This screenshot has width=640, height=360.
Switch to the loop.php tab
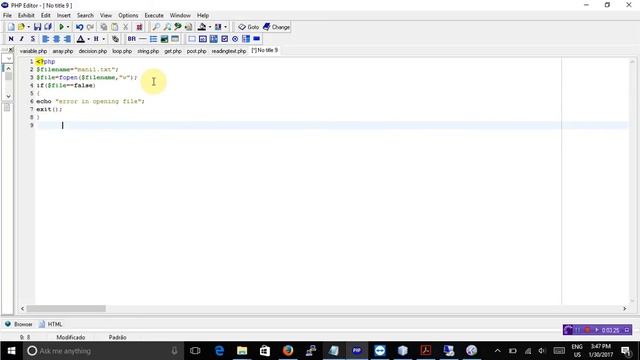(122, 51)
